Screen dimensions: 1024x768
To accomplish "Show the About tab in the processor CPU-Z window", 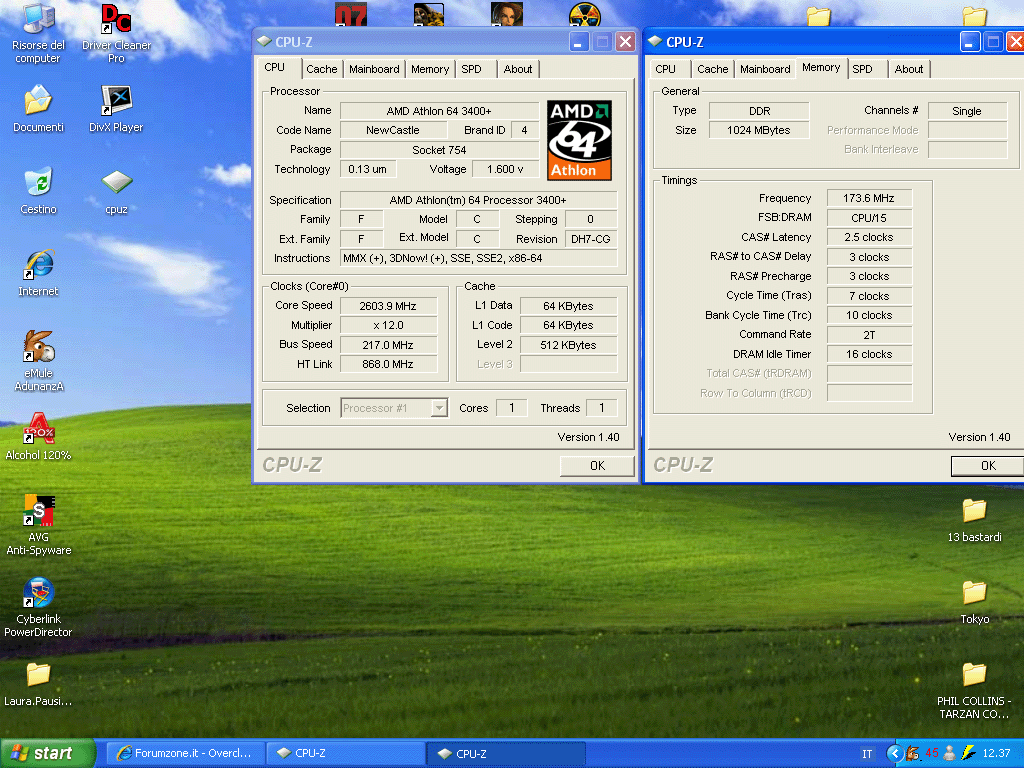I will click(x=518, y=69).
